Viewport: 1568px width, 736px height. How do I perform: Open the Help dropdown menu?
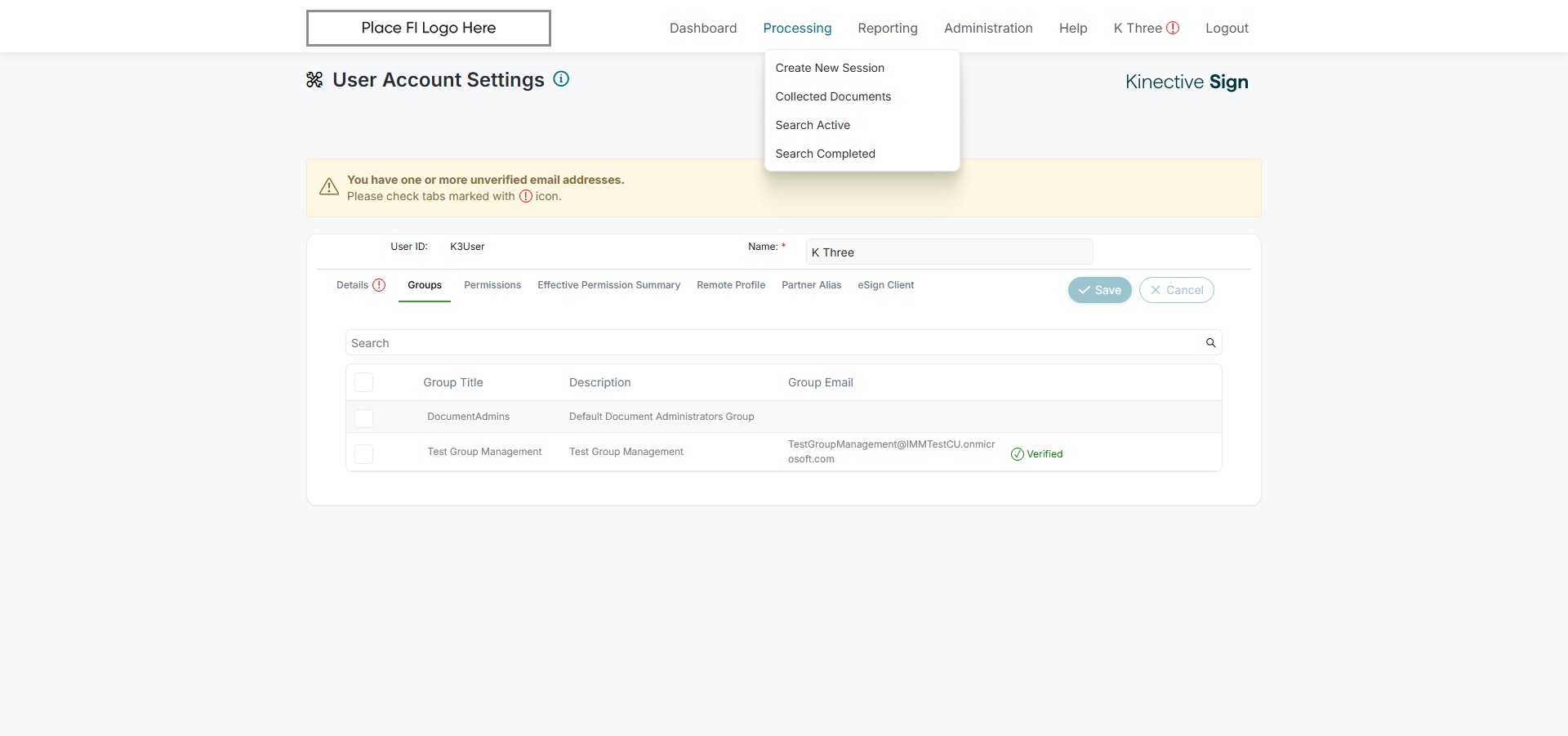point(1072,28)
